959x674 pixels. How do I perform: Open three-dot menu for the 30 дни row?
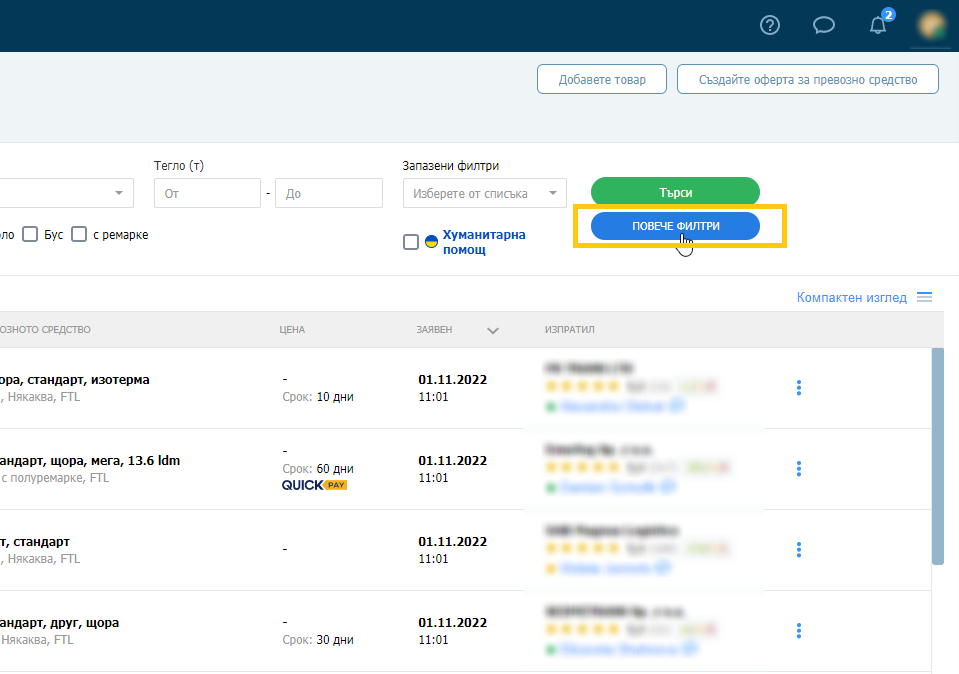point(799,631)
